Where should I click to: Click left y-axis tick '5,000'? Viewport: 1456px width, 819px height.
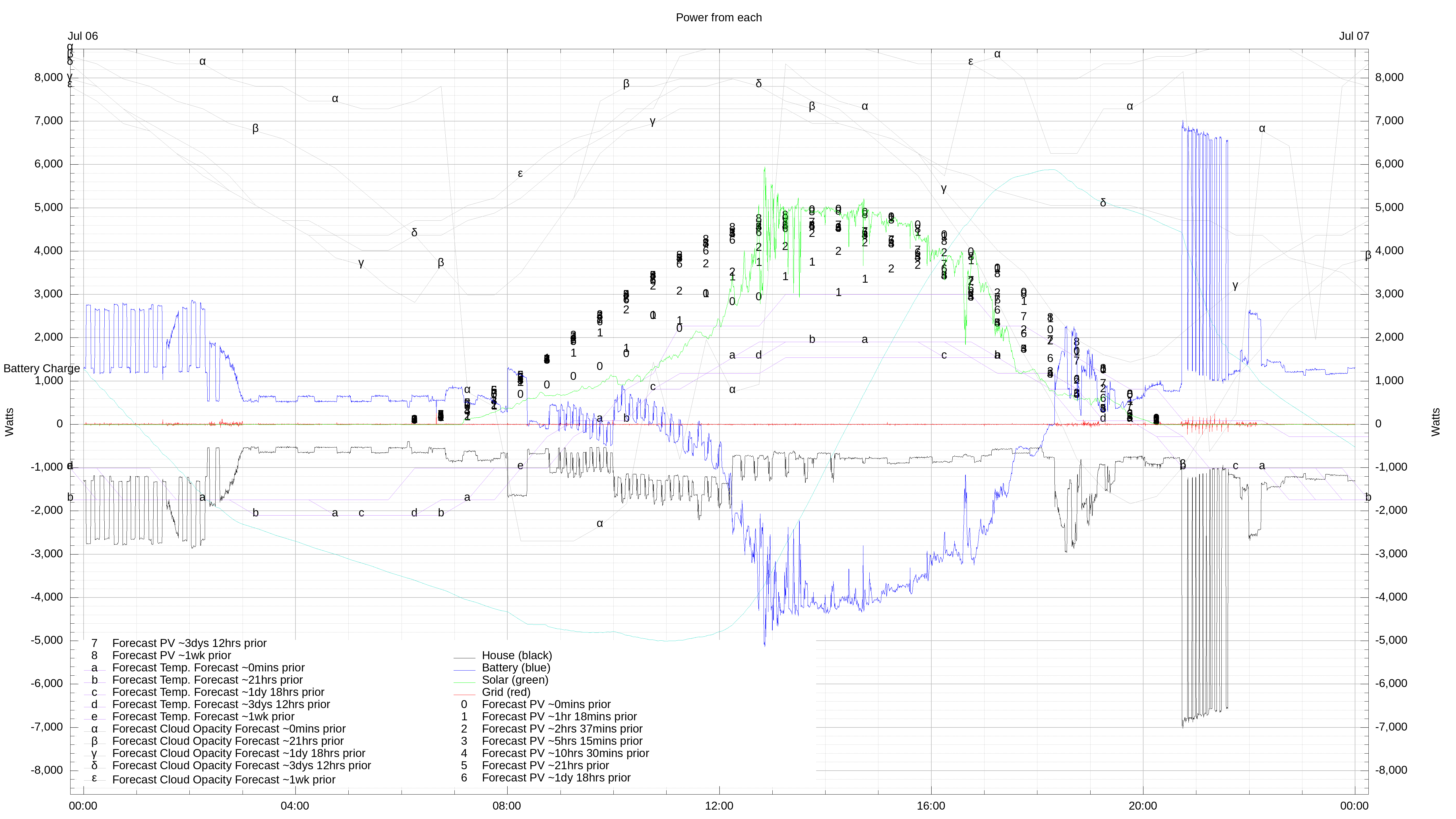(x=49, y=207)
